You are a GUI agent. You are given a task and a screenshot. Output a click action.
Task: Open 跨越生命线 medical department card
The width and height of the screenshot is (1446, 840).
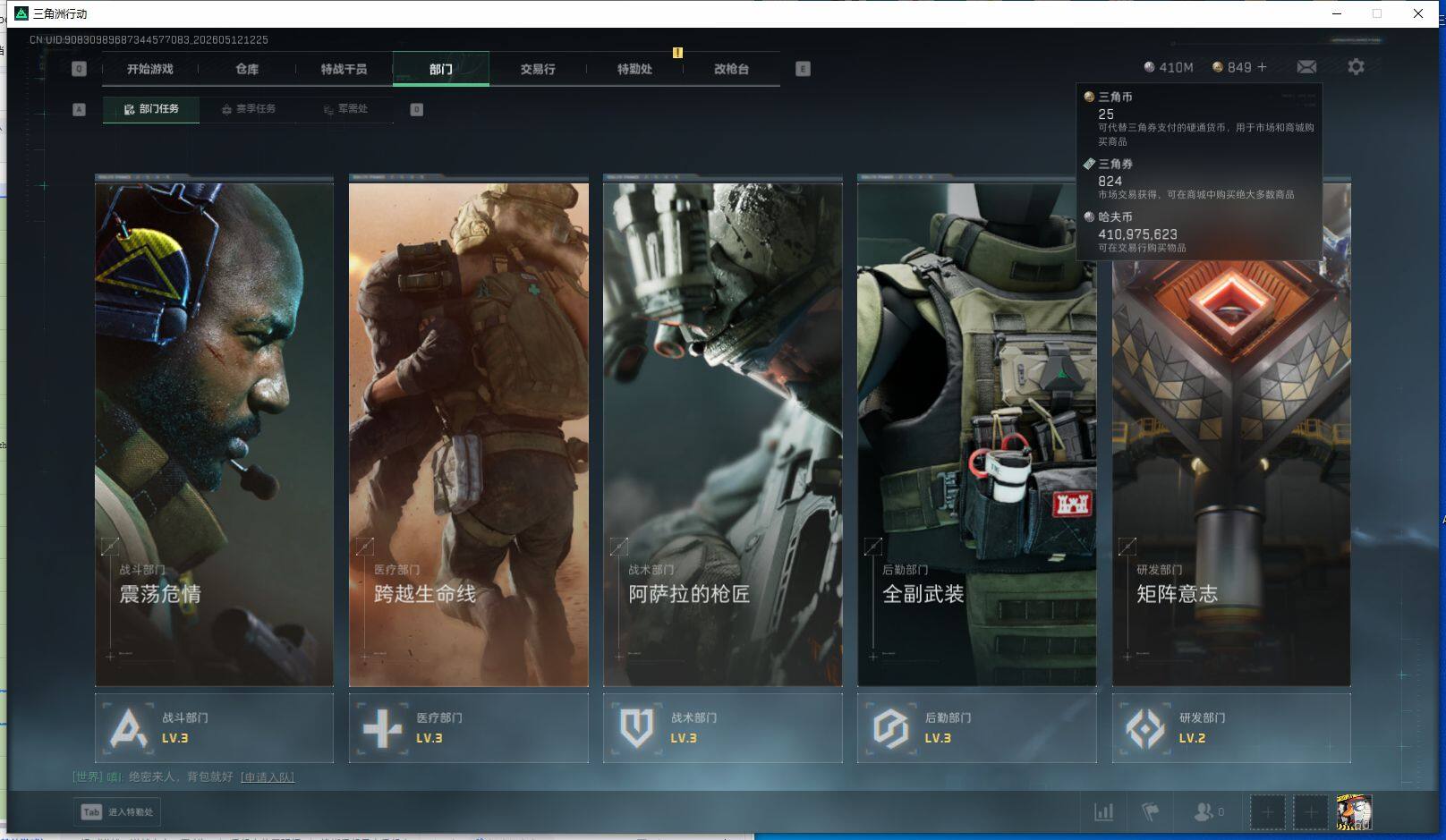point(468,430)
